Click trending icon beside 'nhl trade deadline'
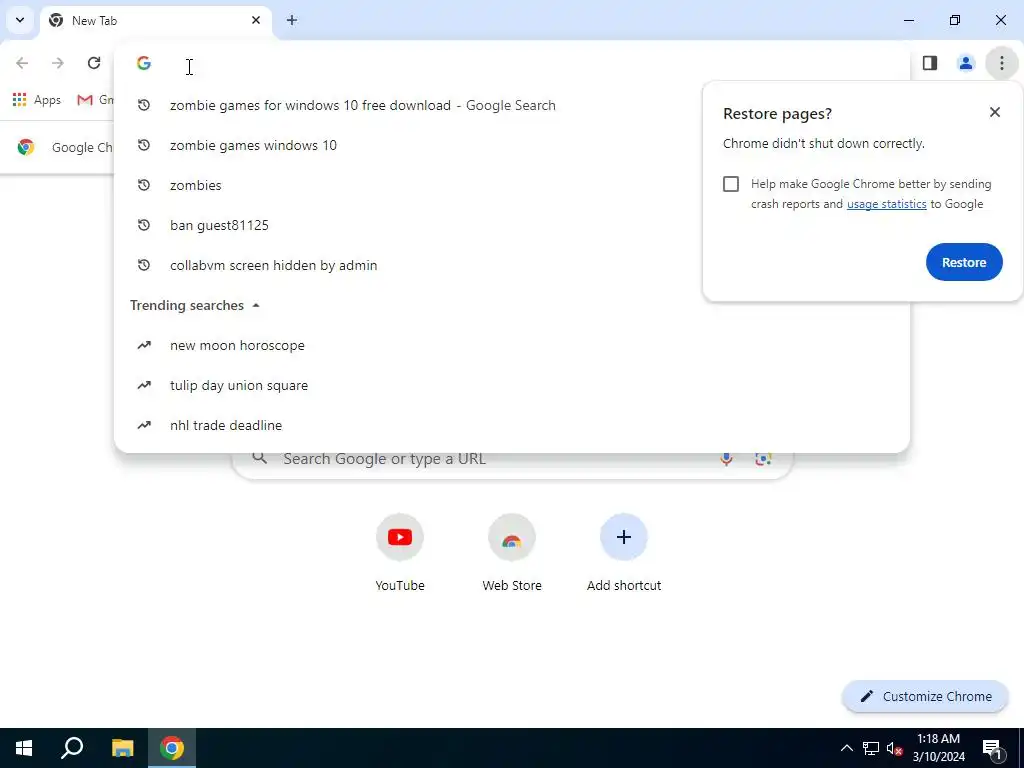 coord(144,424)
